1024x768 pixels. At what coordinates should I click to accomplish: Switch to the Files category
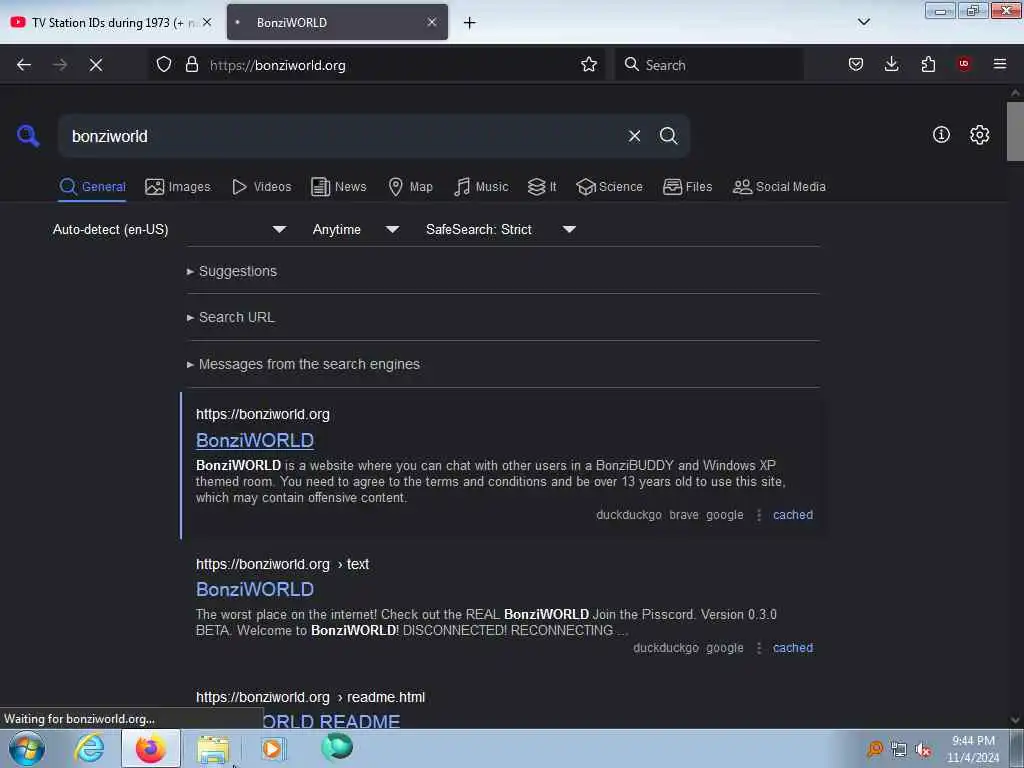(x=688, y=187)
